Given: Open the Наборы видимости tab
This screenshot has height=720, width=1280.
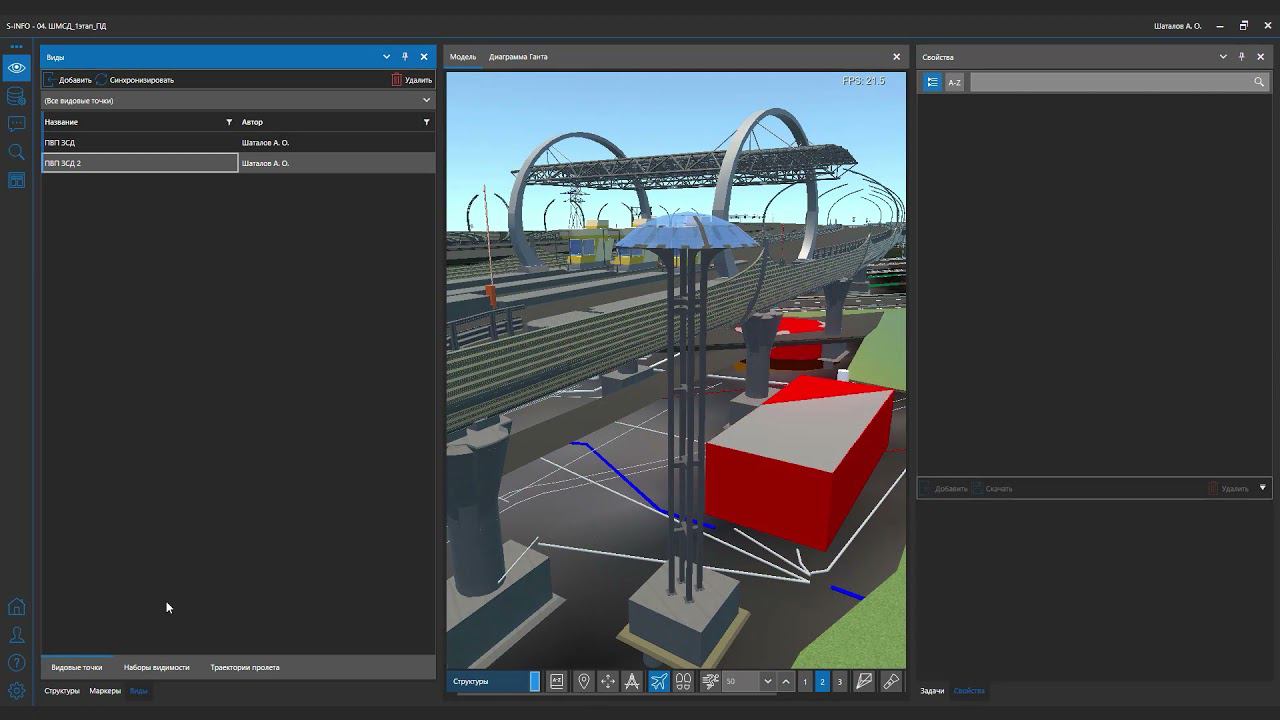Looking at the screenshot, I should pos(156,667).
